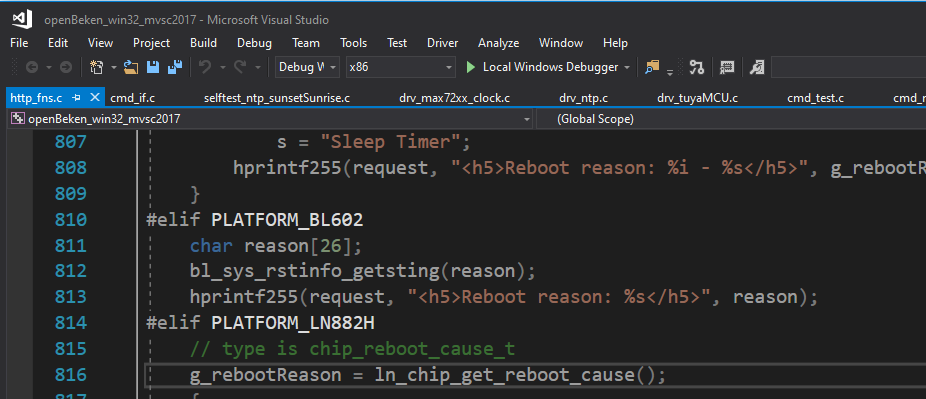Open the New Project dropdown arrow
Viewport: 926px width, 399px height.
pyautogui.click(x=114, y=68)
